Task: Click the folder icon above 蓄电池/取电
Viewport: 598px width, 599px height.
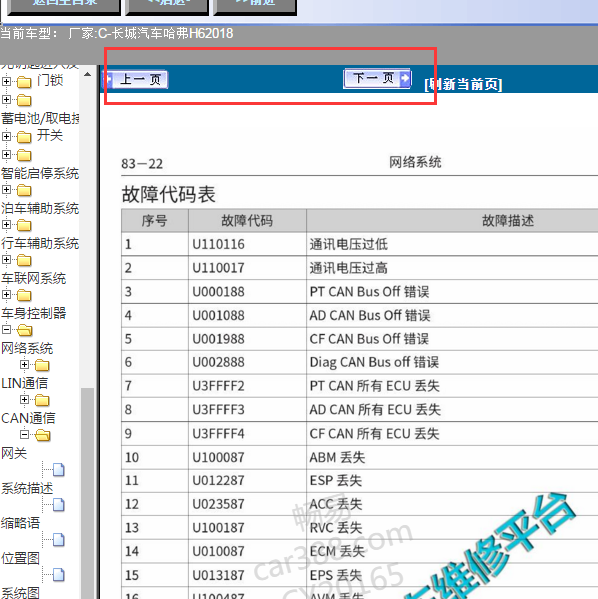Action: (x=24, y=100)
